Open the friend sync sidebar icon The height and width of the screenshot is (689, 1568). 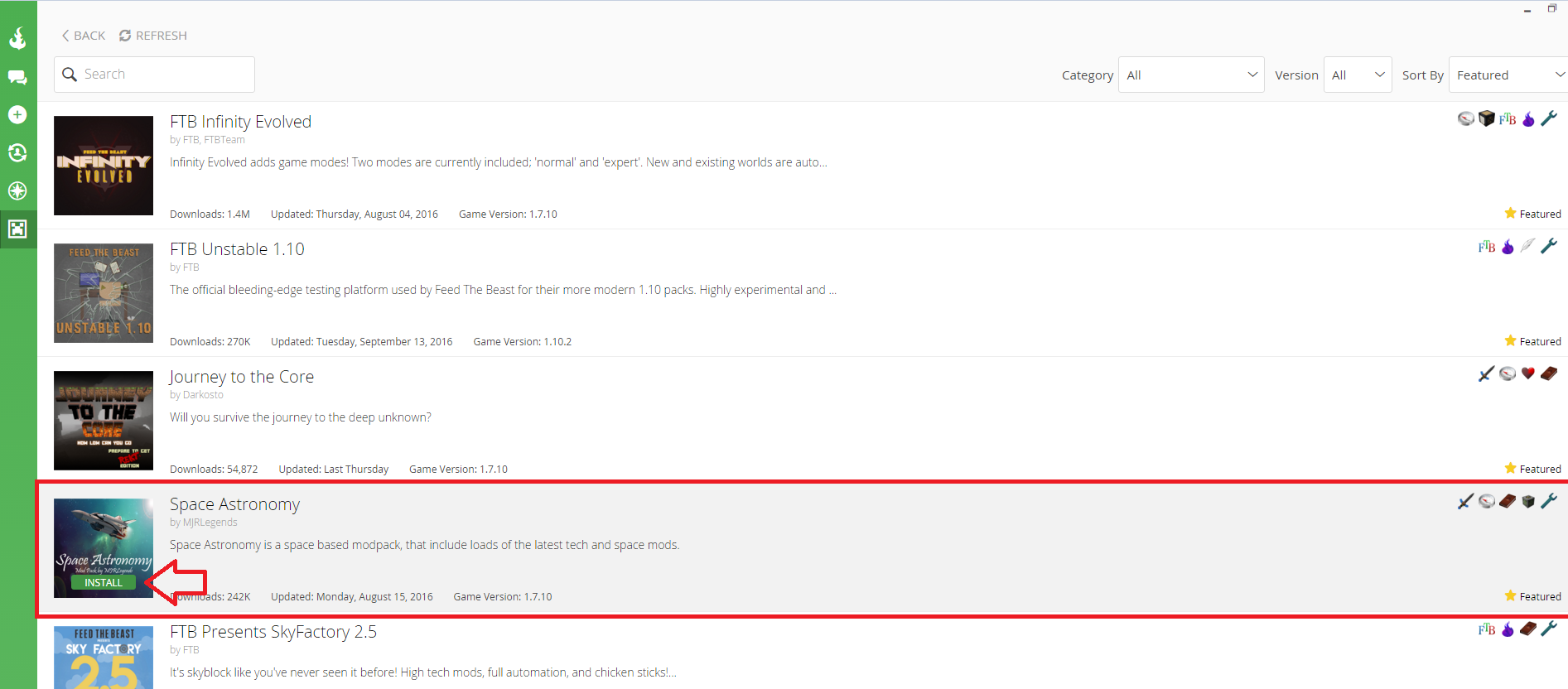[x=17, y=152]
